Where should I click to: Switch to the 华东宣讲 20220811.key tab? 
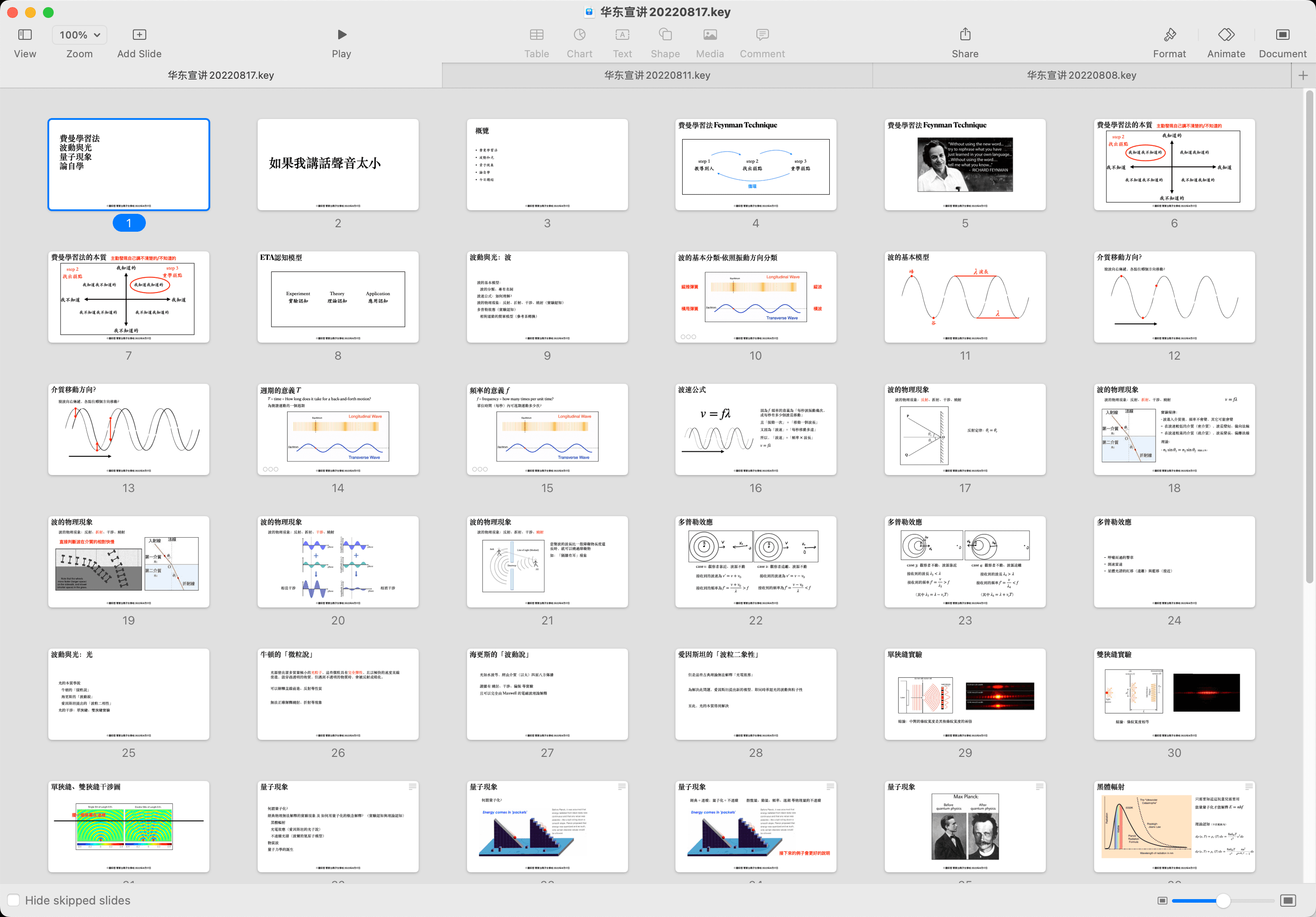pos(657,75)
